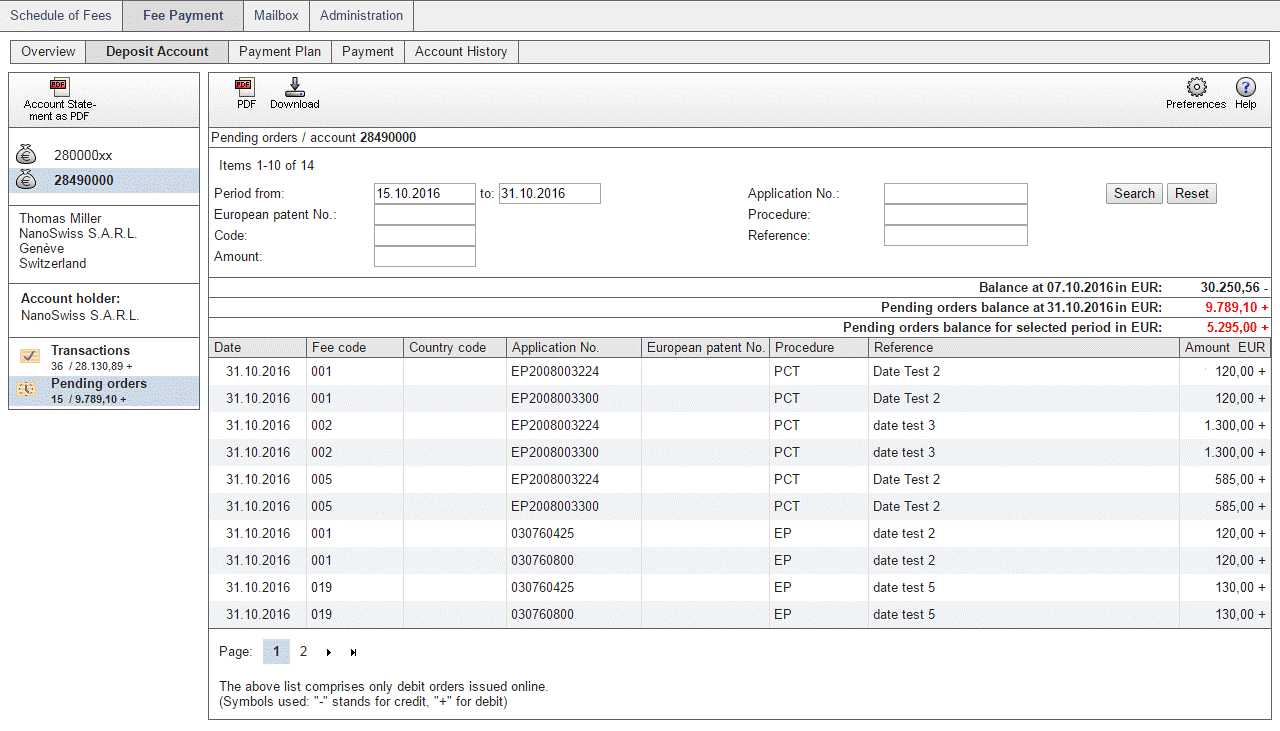This screenshot has height=731, width=1280.
Task: Focus the Code input field
Action: click(425, 236)
